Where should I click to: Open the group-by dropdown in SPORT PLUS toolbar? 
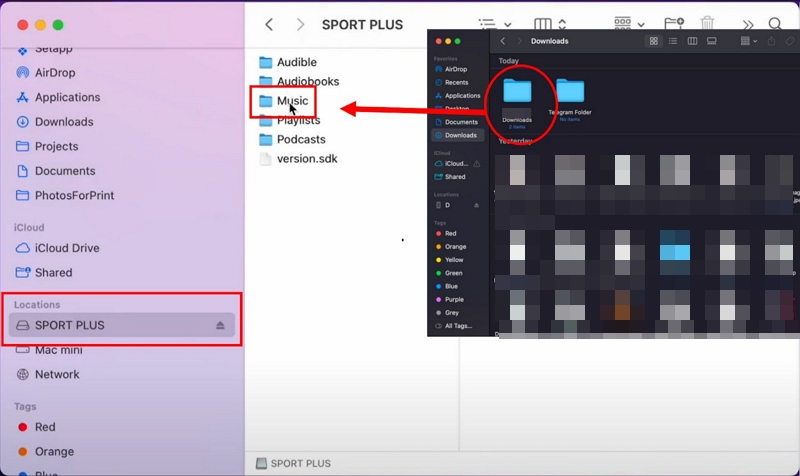point(629,23)
